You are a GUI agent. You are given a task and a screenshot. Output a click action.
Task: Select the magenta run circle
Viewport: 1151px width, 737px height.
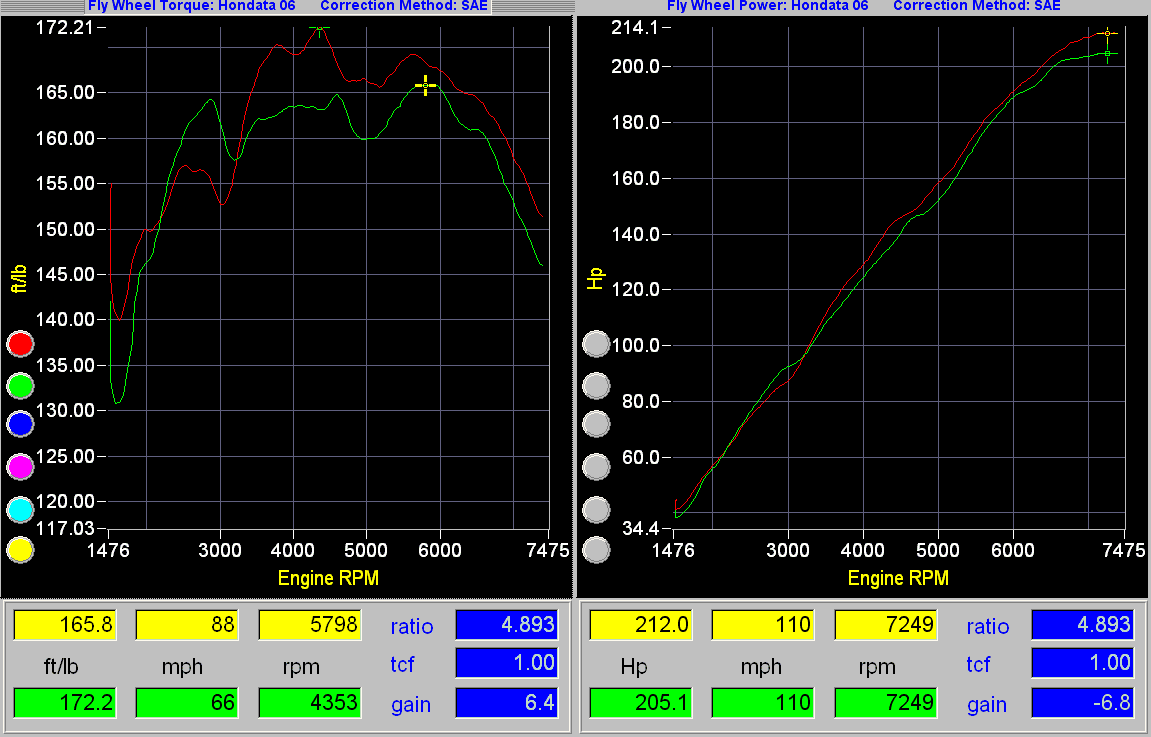[x=20, y=466]
